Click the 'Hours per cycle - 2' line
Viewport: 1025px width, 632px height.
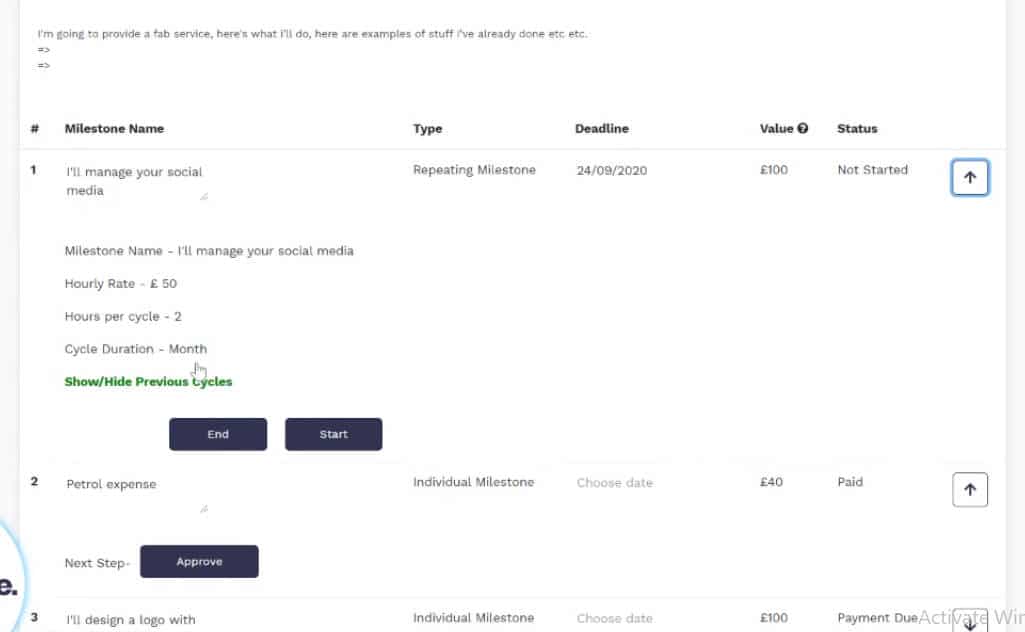pyautogui.click(x=123, y=316)
